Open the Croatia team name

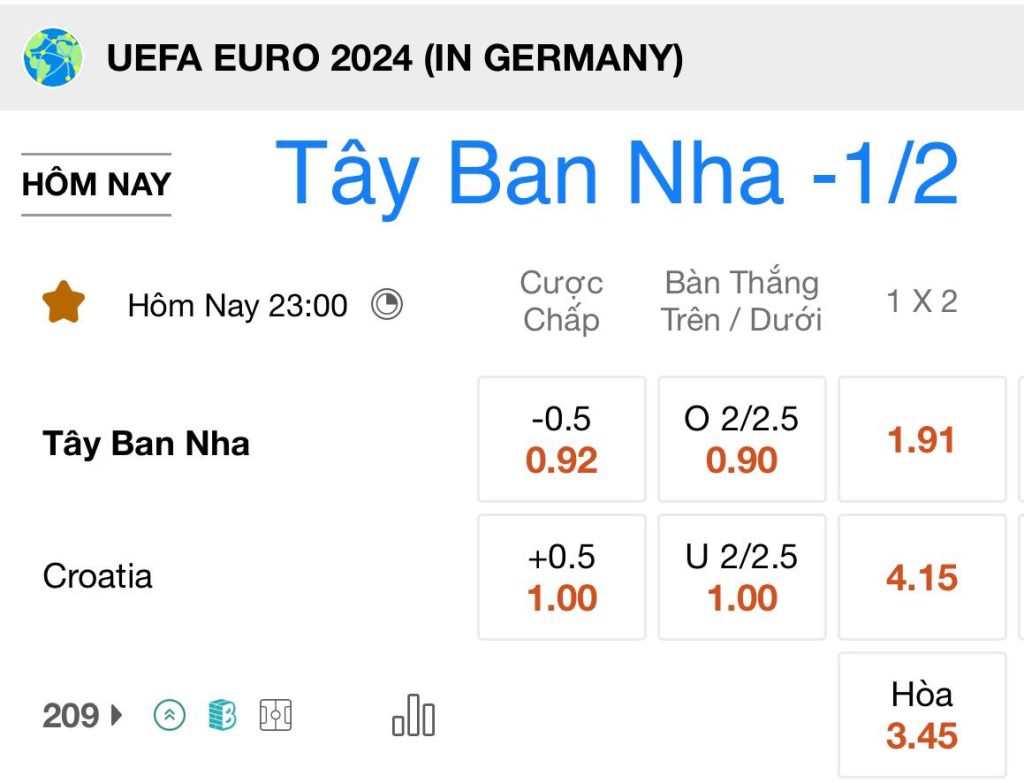tap(97, 577)
